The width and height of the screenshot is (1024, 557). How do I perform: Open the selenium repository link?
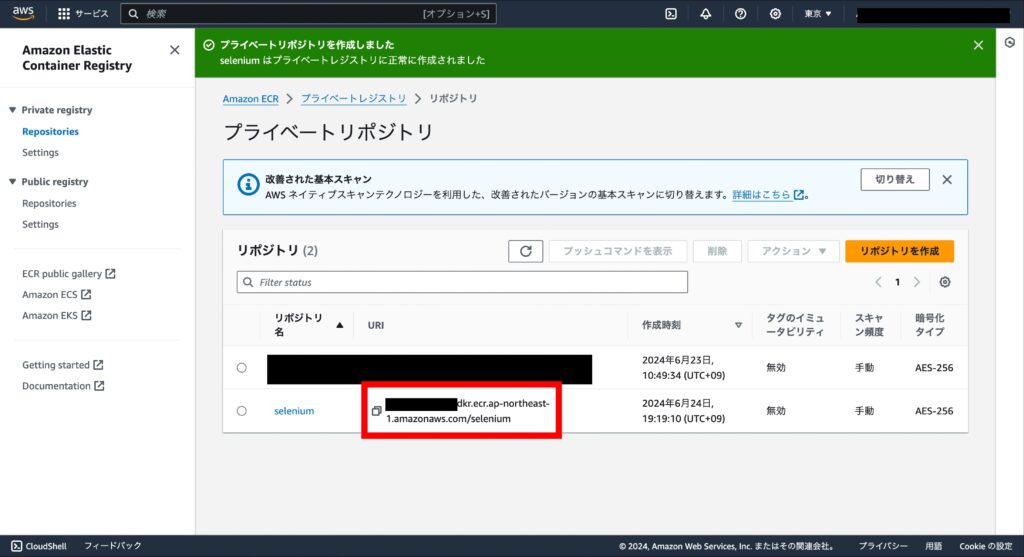point(294,411)
